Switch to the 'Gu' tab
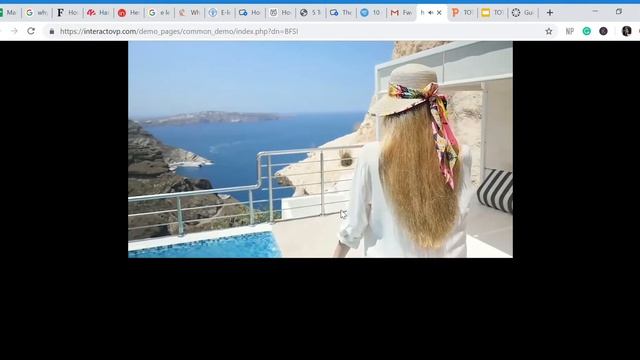The width and height of the screenshot is (640, 360). (x=523, y=13)
